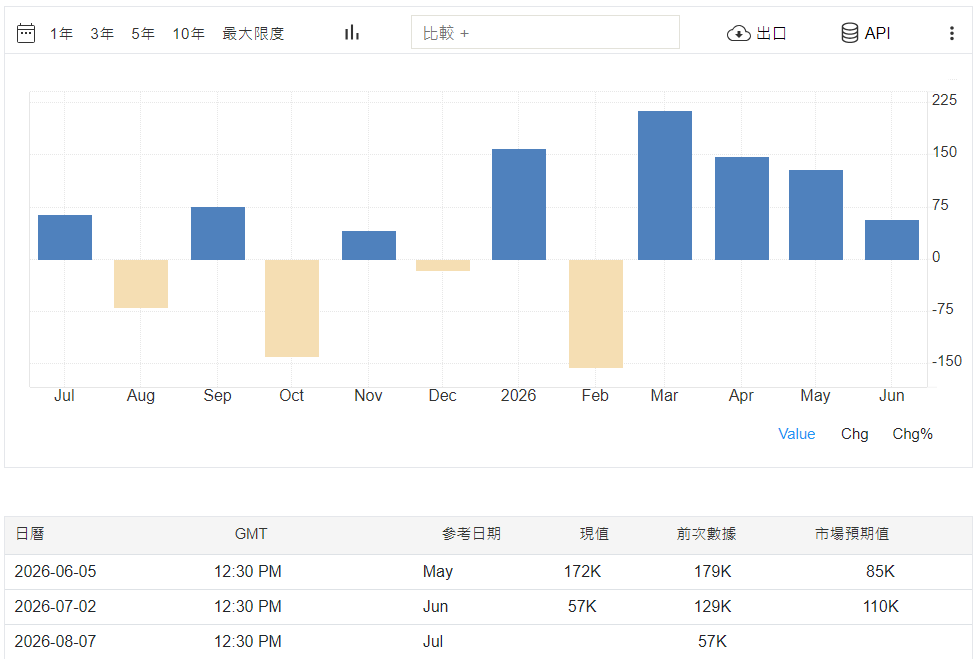Click the Dec small negative bar
This screenshot has height=659, width=979.
443,265
